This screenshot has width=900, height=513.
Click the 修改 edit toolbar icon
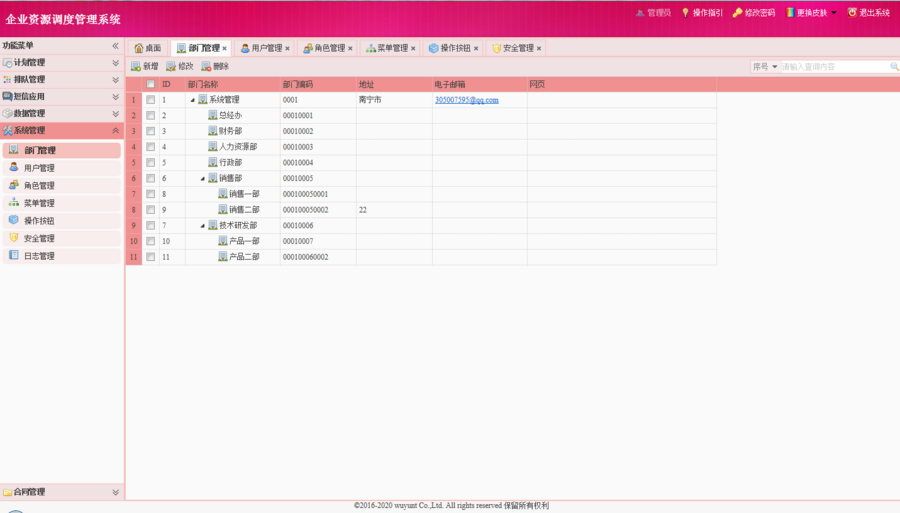(171, 67)
